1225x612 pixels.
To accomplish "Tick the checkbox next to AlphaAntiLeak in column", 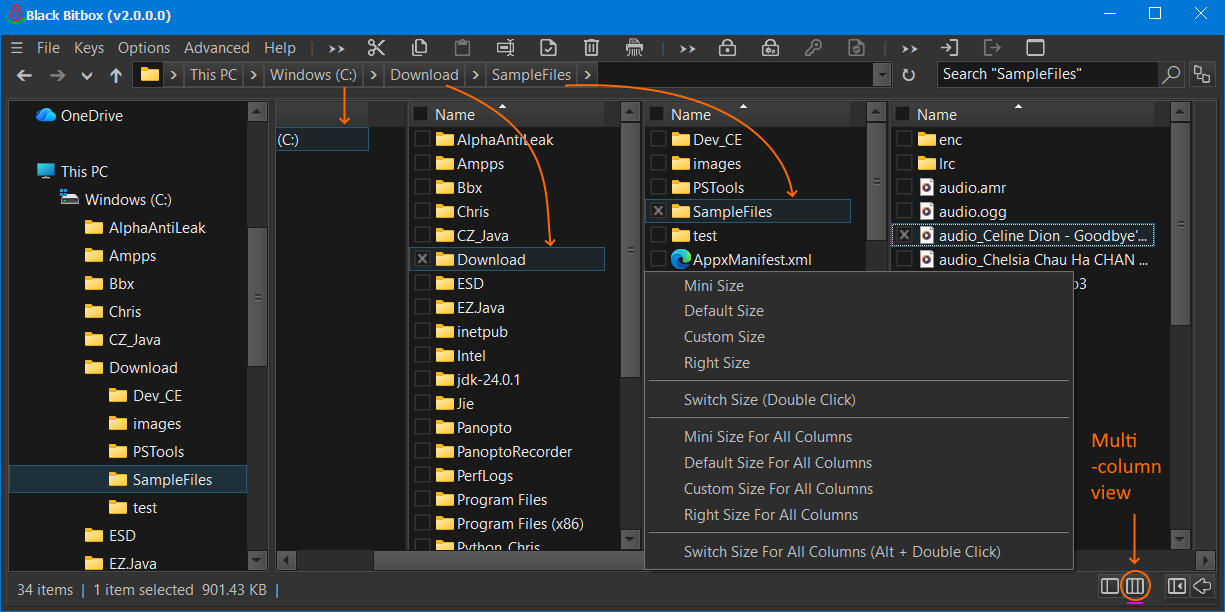I will point(422,140).
